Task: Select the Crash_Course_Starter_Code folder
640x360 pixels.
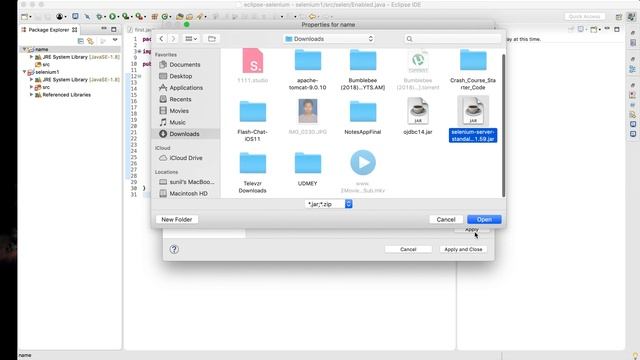Action: (x=473, y=69)
